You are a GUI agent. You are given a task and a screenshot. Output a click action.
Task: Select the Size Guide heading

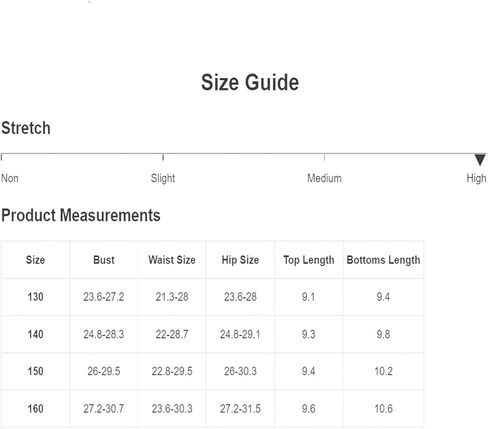coord(250,82)
